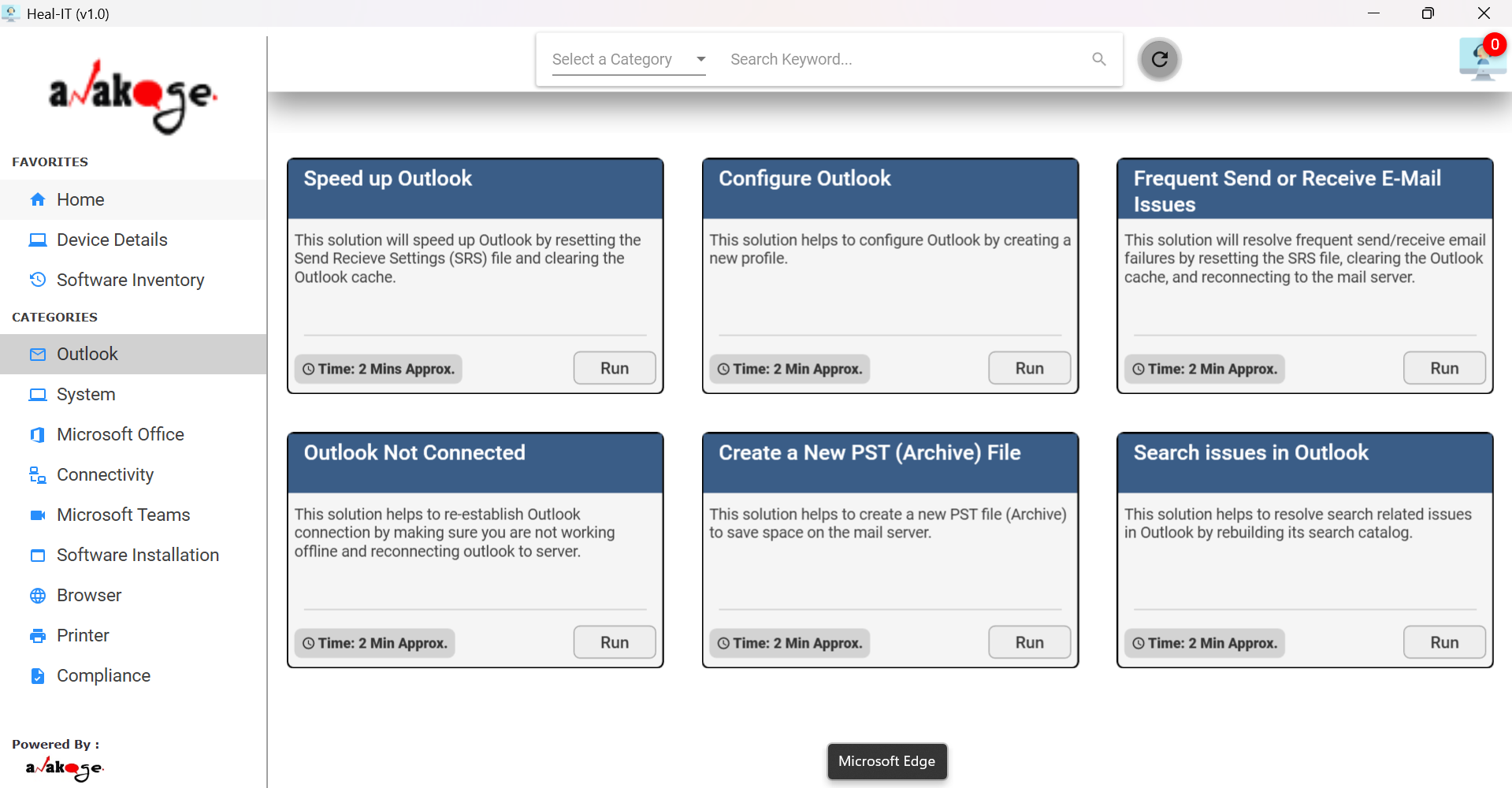Open Device Details
The width and height of the screenshot is (1512, 788).
(133, 240)
